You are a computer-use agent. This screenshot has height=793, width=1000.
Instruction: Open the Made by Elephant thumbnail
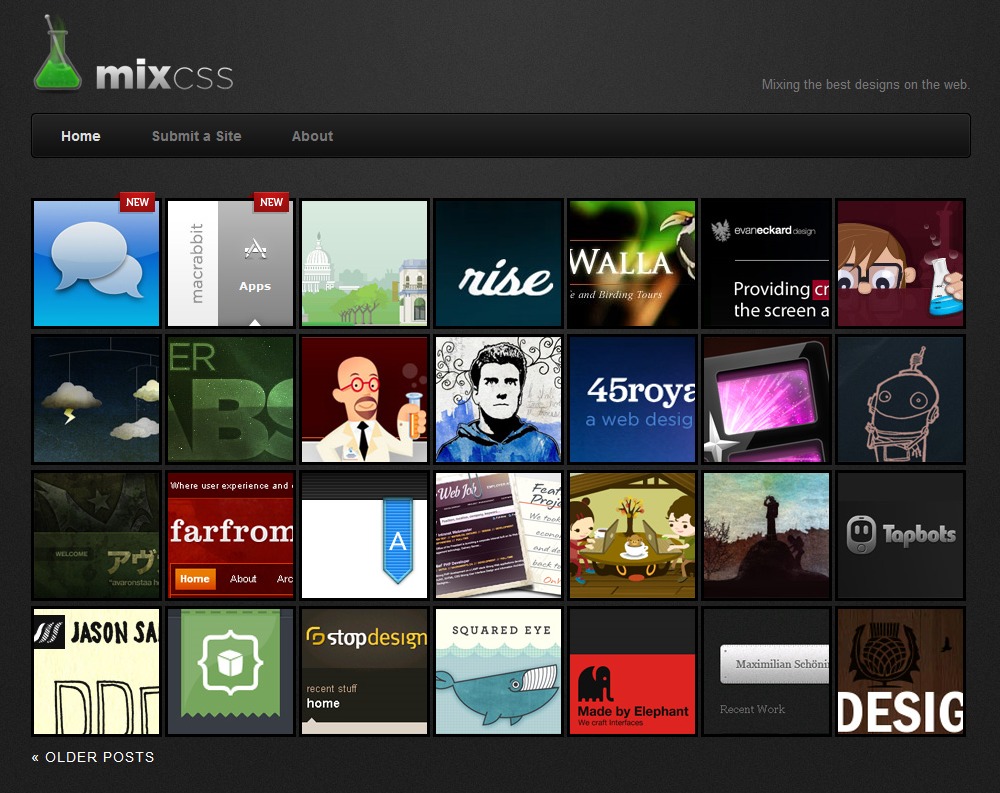click(x=632, y=671)
